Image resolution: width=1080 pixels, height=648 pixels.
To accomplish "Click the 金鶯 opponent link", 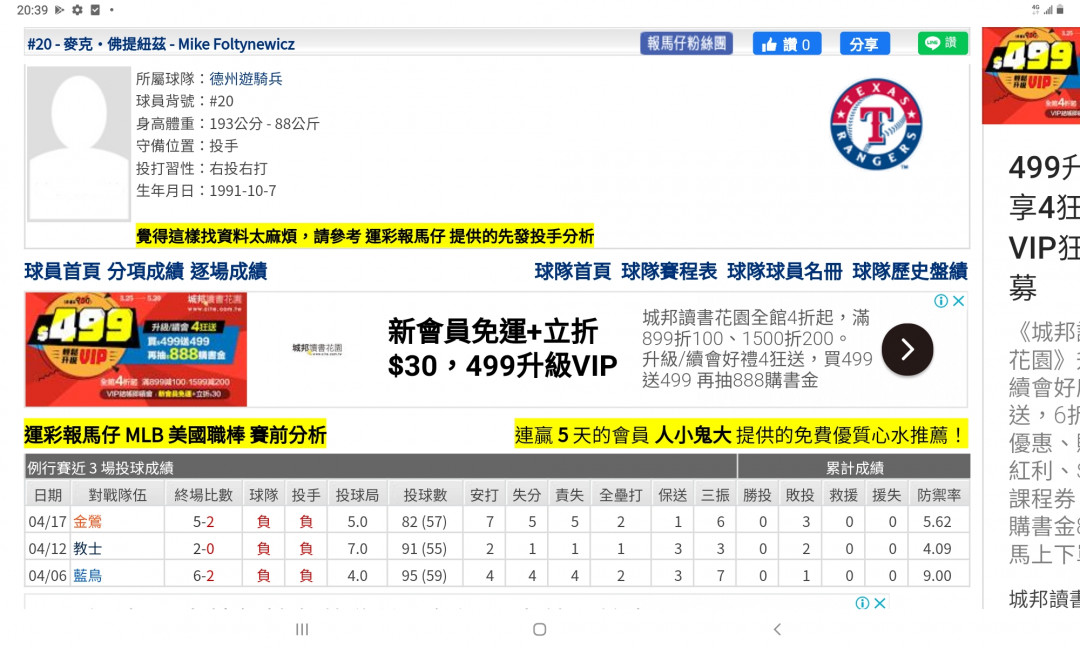I will [87, 522].
